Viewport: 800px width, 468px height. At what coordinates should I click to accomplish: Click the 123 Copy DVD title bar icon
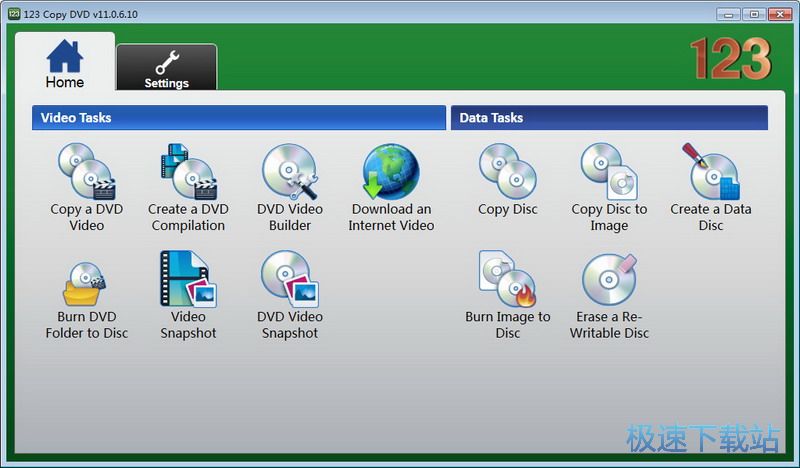tap(14, 13)
